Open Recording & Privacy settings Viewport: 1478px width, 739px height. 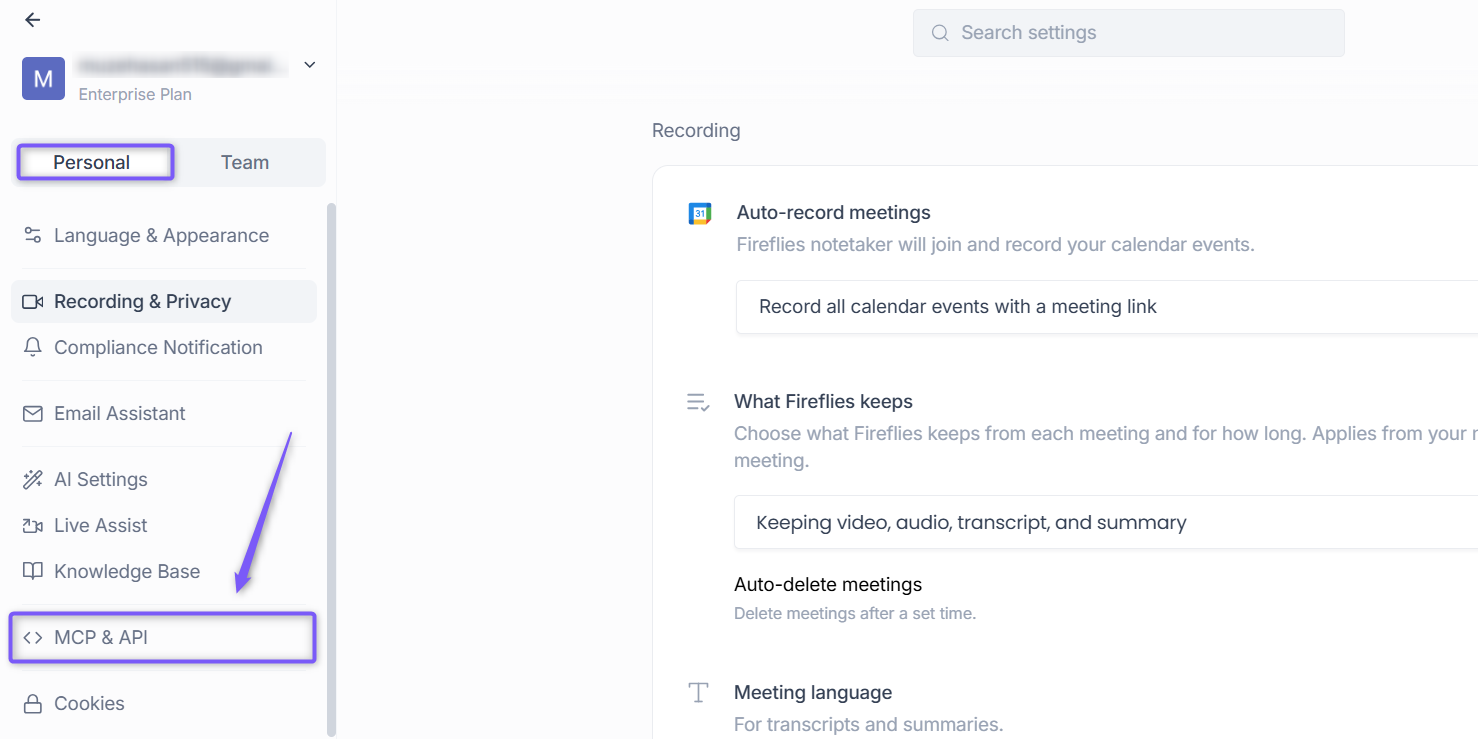coord(164,302)
